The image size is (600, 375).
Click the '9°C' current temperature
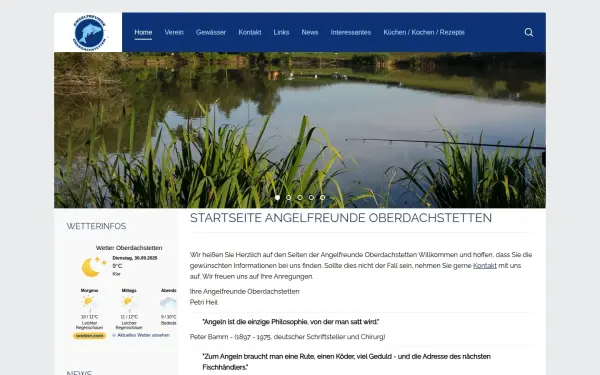click(117, 266)
